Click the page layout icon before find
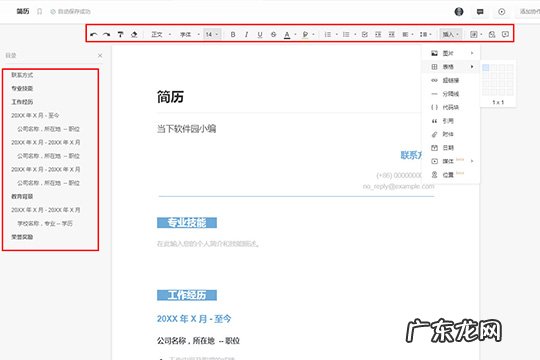 (x=474, y=34)
